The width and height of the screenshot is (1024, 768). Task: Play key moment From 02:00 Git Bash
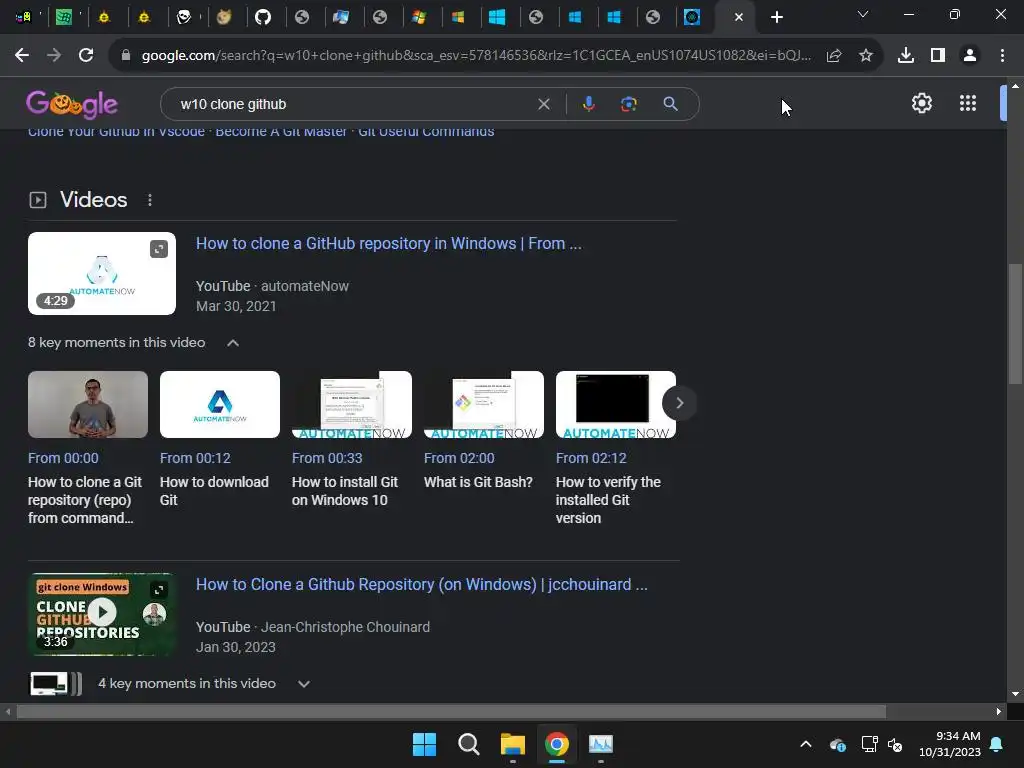[484, 404]
